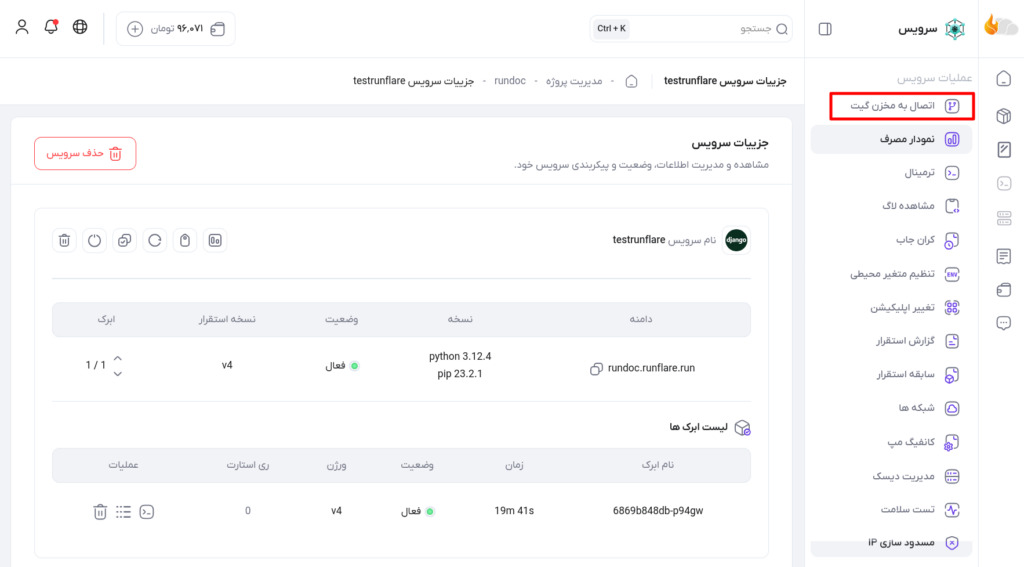Screen dimensions: 1024x567
Task: Open اتصال به مخزن گیت menu item
Action: 902,106
